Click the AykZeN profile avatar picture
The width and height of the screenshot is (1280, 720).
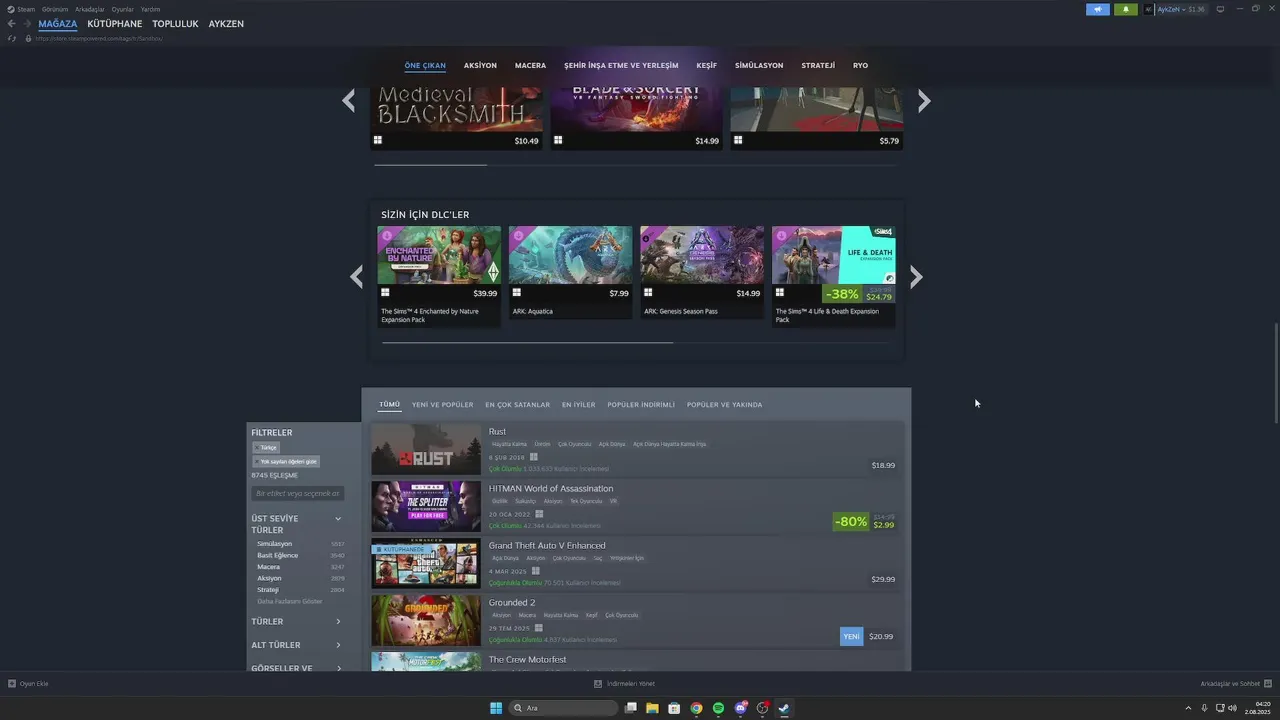tap(1149, 9)
